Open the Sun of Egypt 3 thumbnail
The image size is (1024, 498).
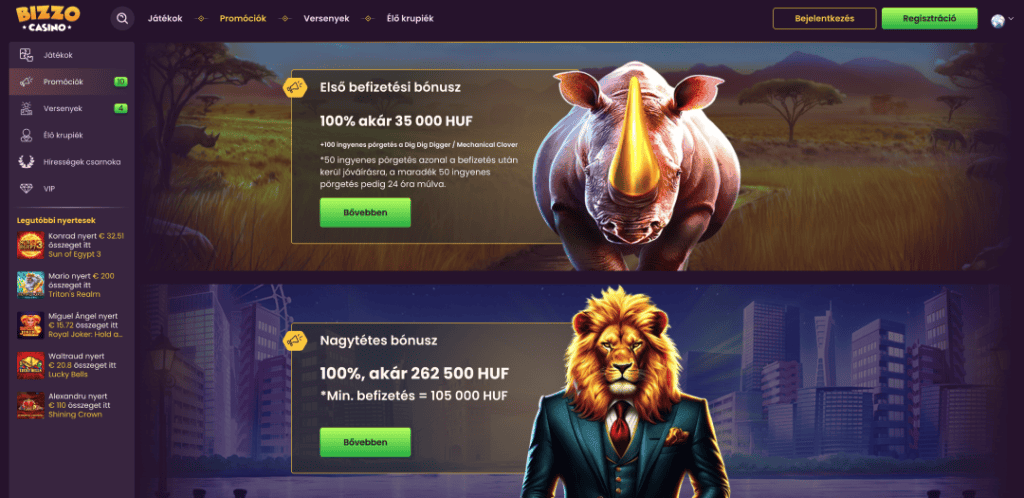[31, 245]
